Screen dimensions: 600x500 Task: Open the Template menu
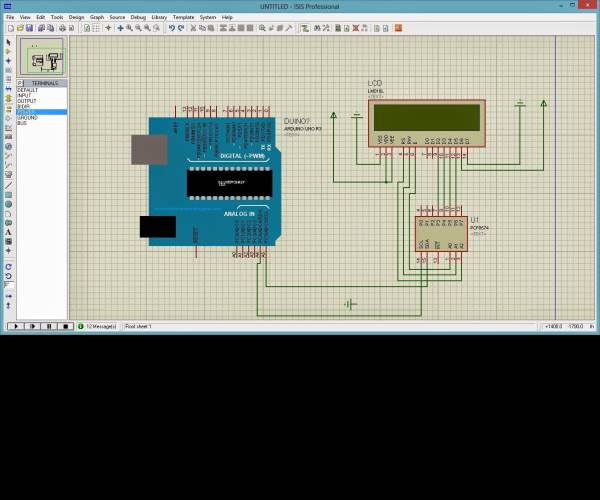183,17
